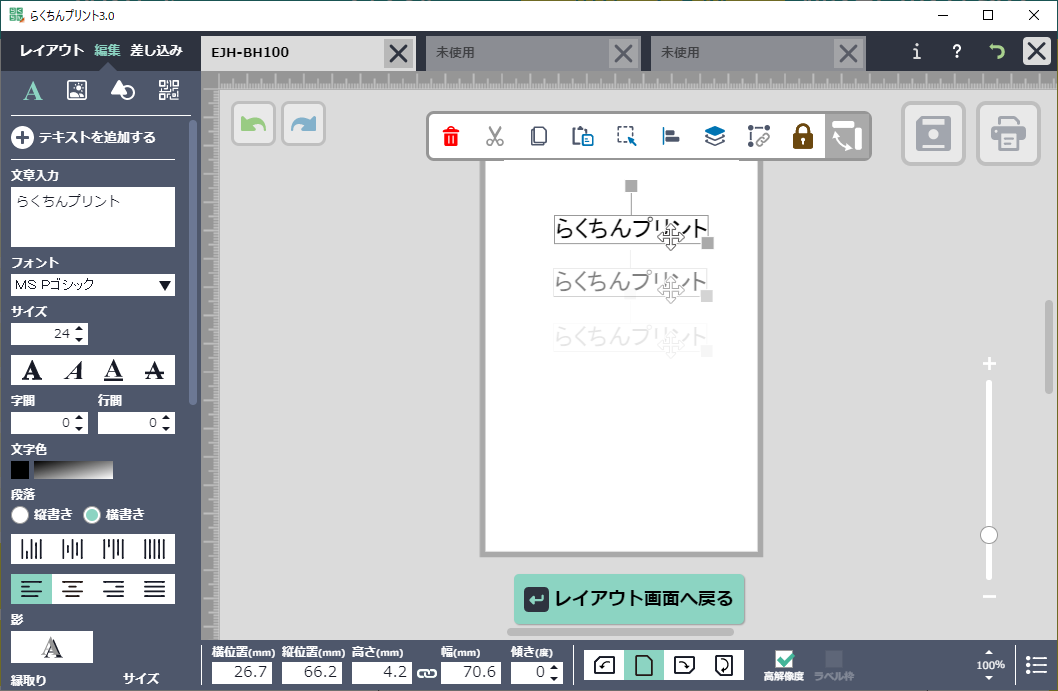Open the shadow style preview button
Viewport: 1058px width, 691px height.
(52, 647)
